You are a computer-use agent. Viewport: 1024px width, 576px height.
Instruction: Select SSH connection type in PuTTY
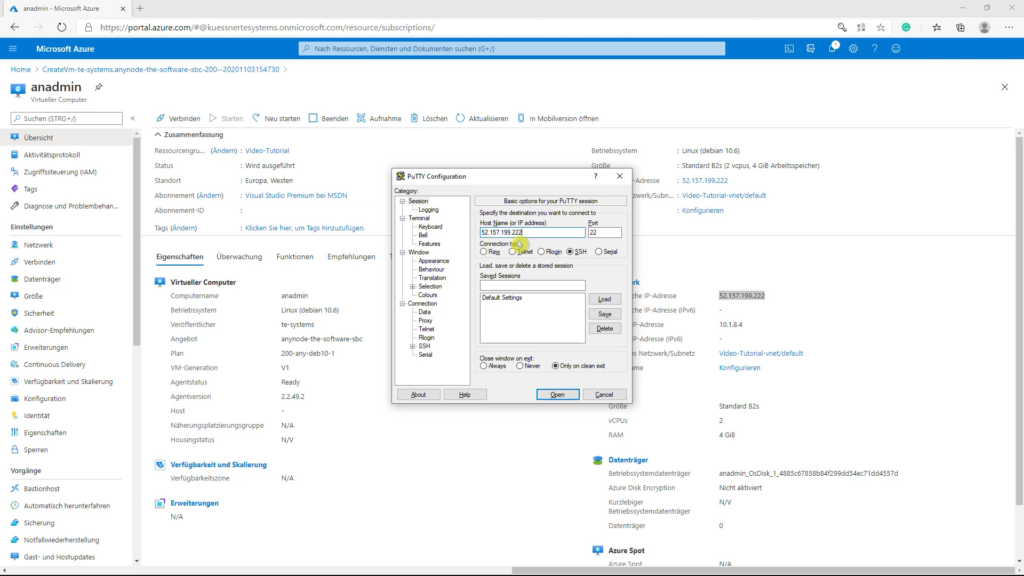point(570,251)
